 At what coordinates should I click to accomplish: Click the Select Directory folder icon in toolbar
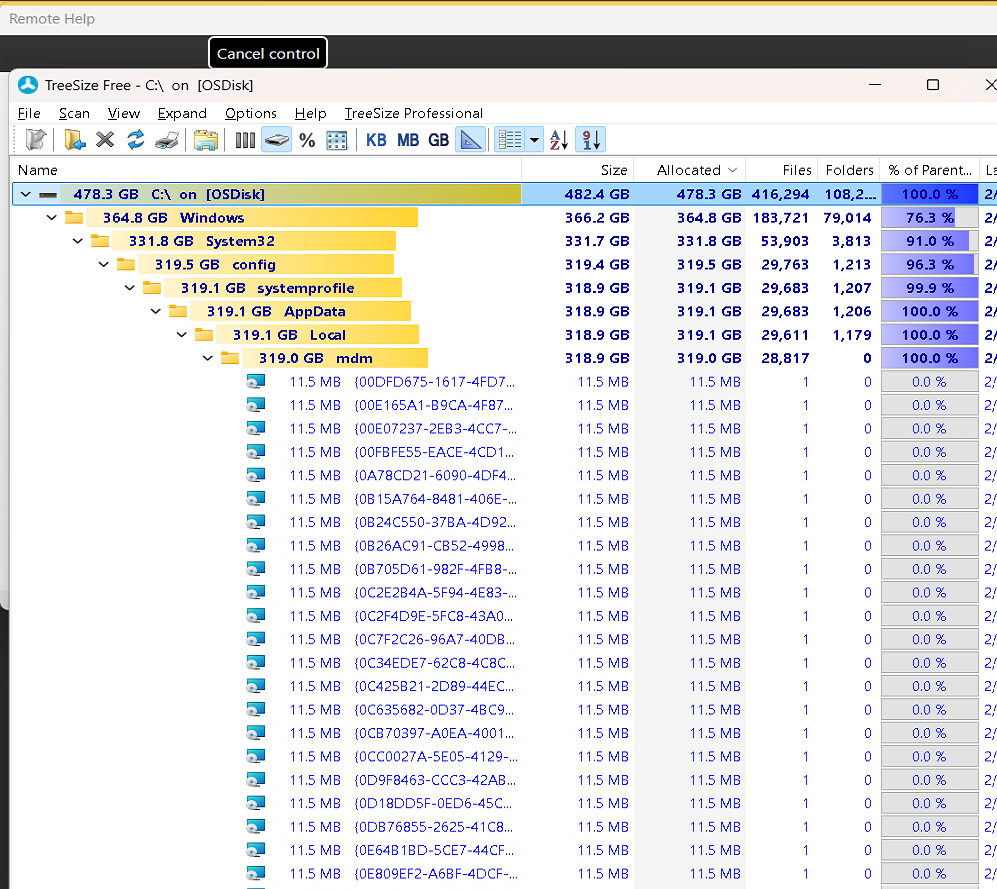pos(74,140)
